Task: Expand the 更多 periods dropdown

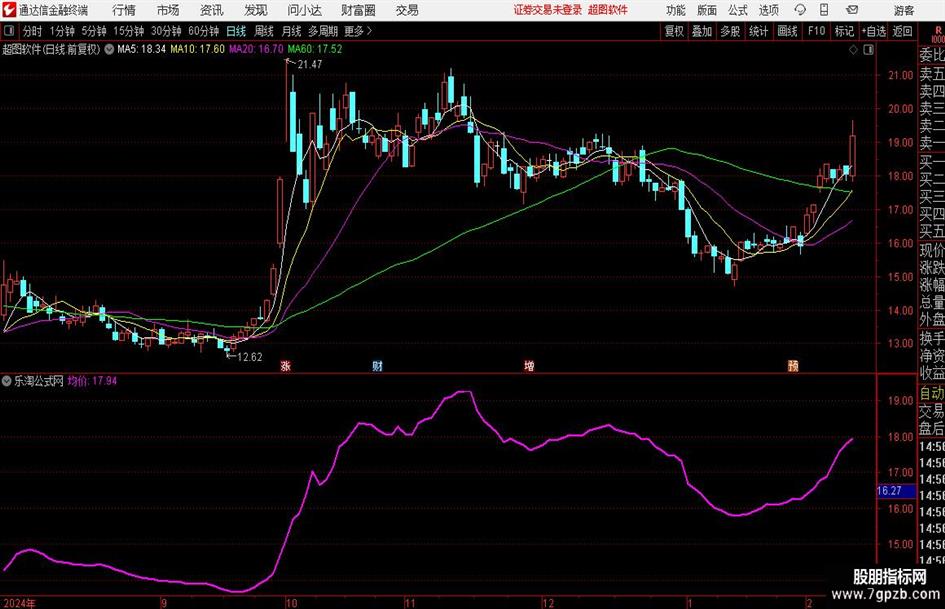Action: click(x=358, y=31)
